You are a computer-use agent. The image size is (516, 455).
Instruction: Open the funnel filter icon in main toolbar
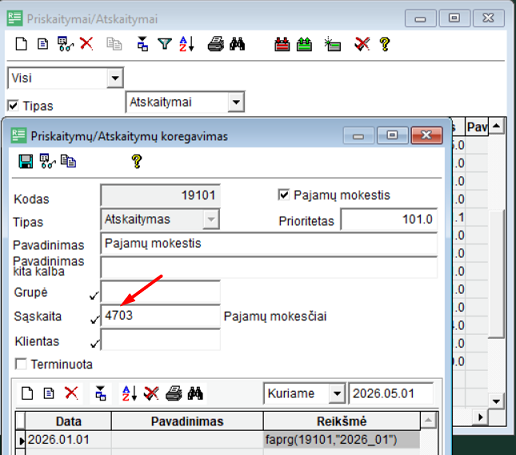pos(164,44)
